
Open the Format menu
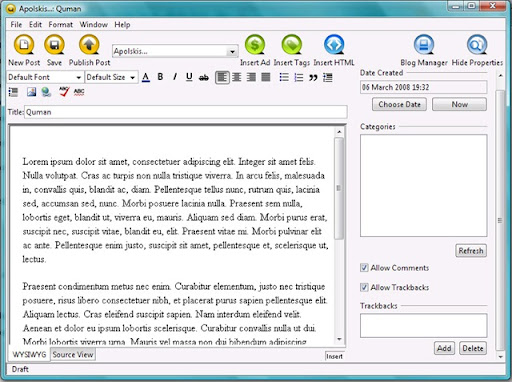(x=60, y=25)
